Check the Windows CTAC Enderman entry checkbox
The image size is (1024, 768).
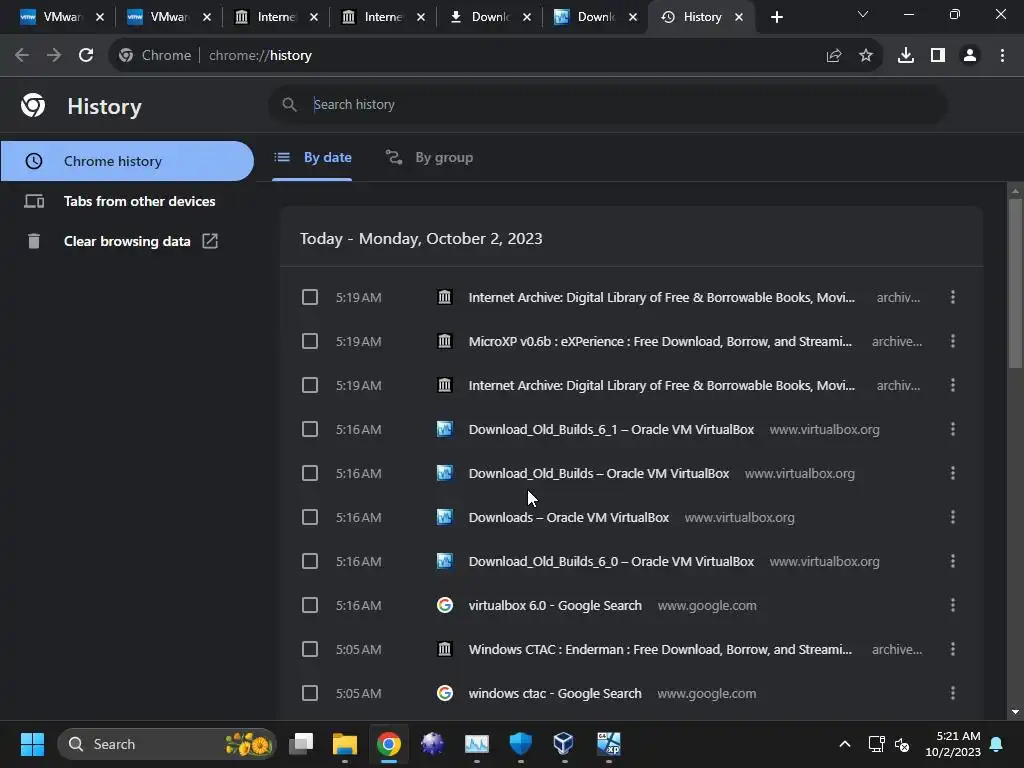310,649
